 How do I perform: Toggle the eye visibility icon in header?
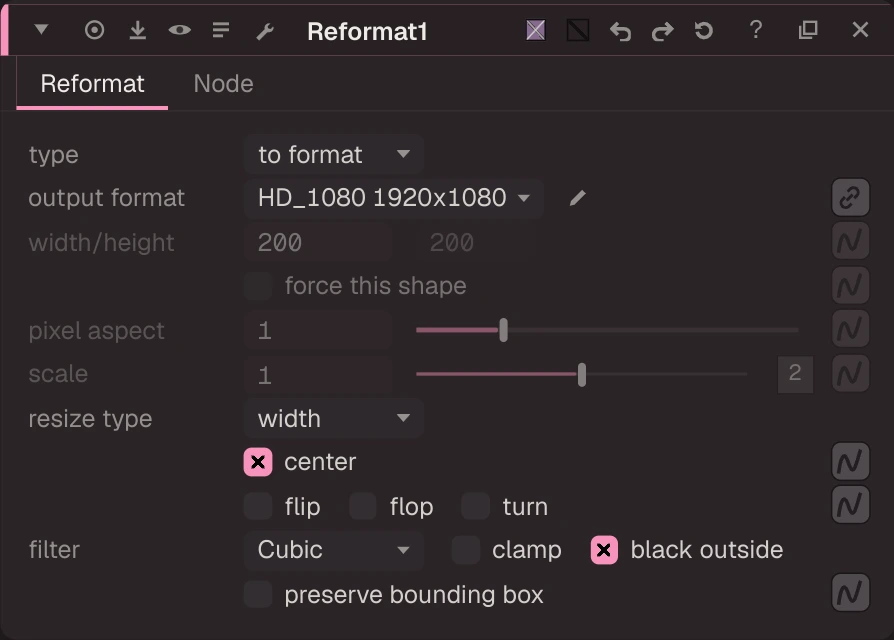click(180, 30)
